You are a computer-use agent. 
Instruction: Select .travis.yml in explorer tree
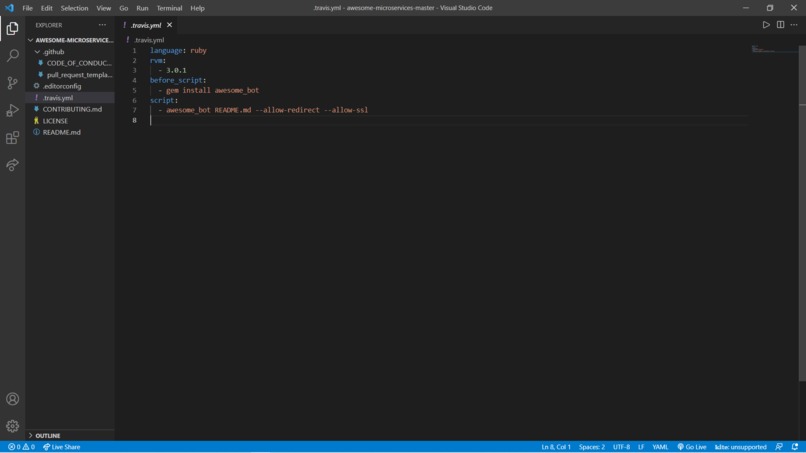[70, 98]
